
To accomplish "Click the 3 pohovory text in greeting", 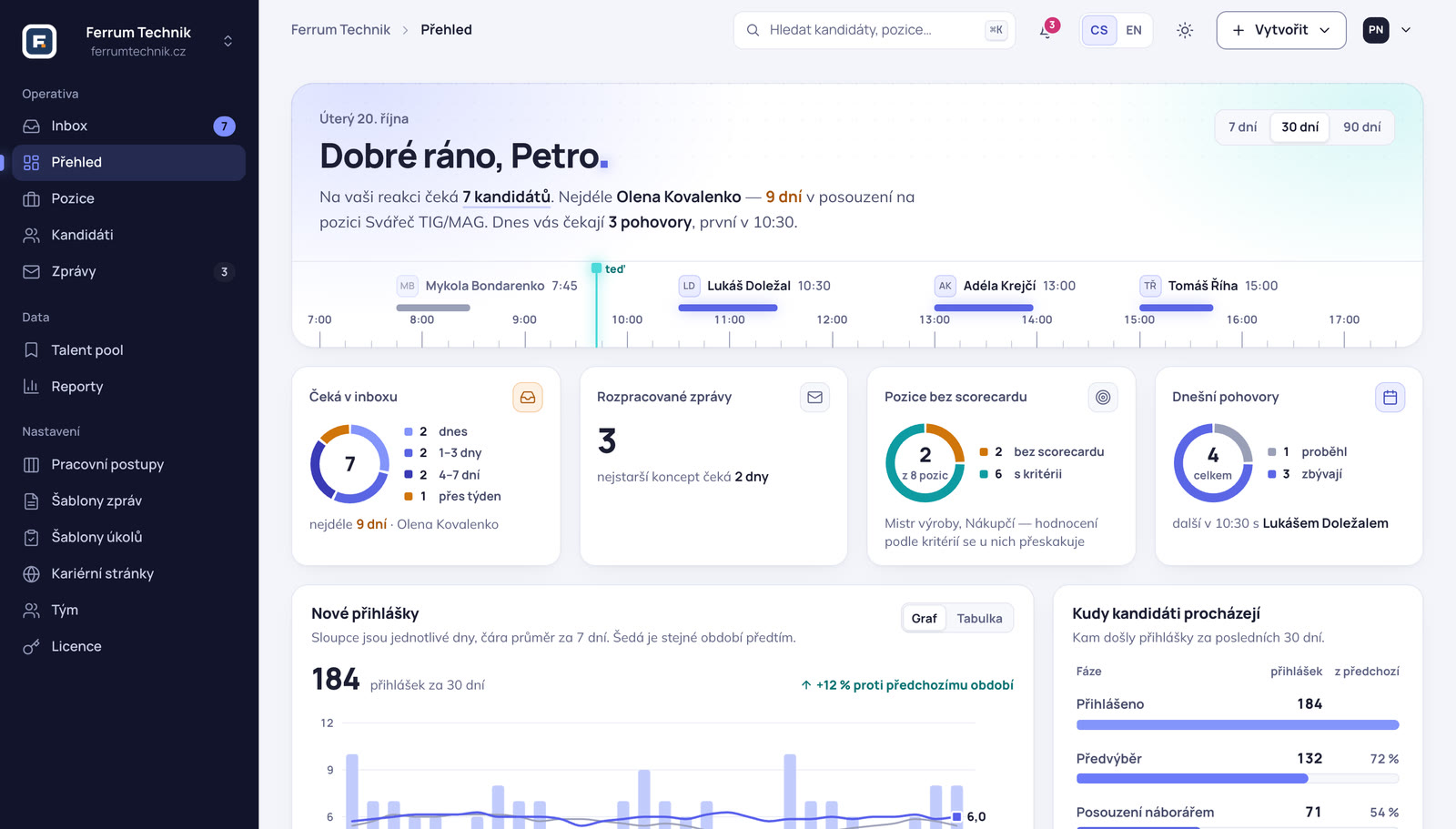I will pyautogui.click(x=650, y=222).
